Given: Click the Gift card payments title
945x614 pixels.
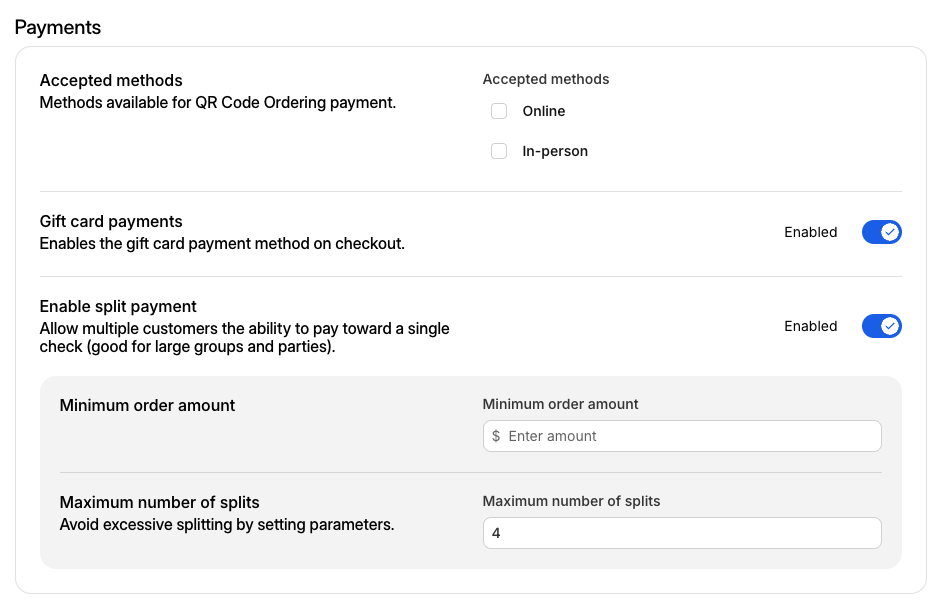Looking at the screenshot, I should [111, 221].
